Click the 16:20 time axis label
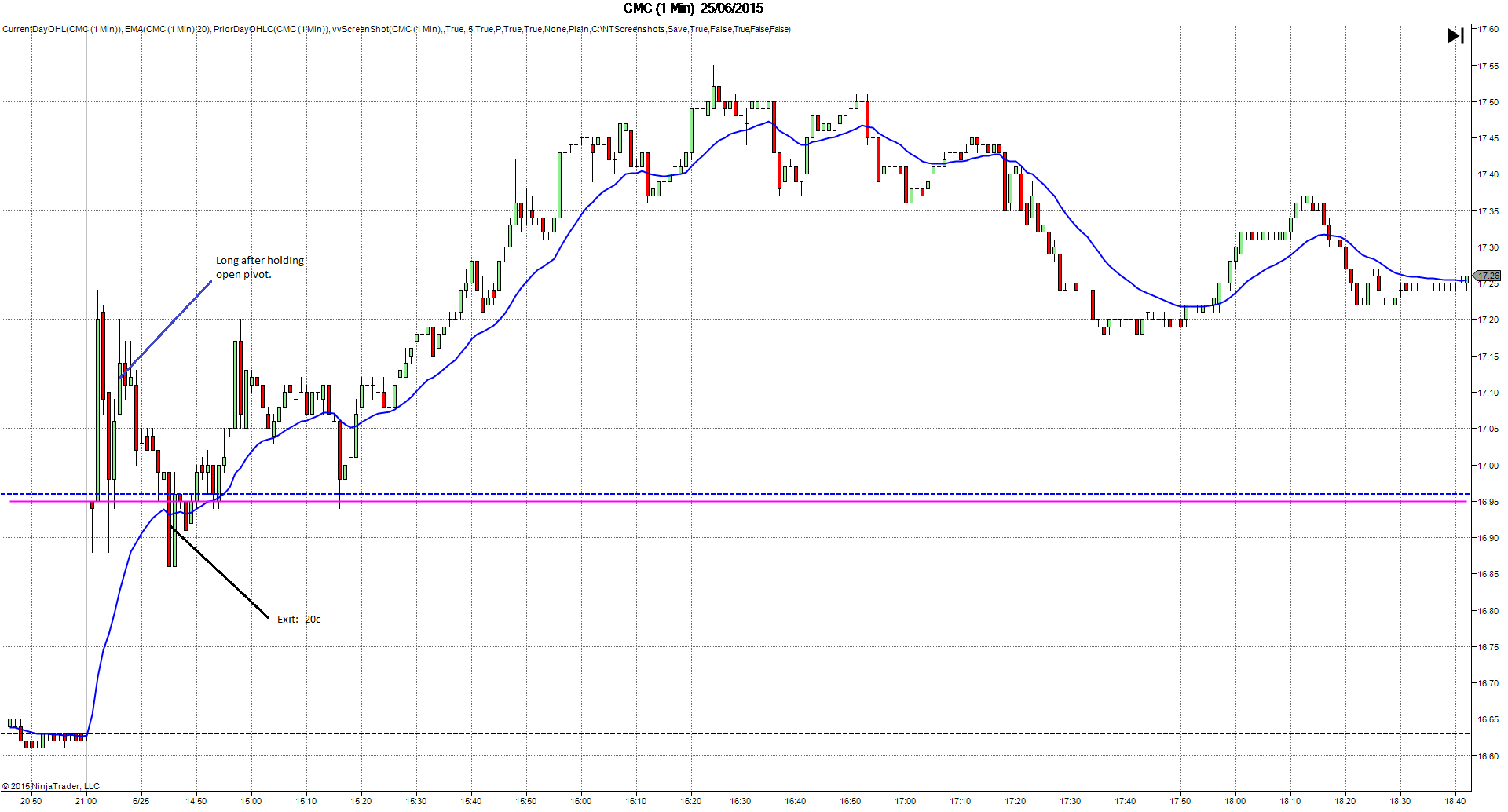1508x812 pixels. (x=691, y=801)
